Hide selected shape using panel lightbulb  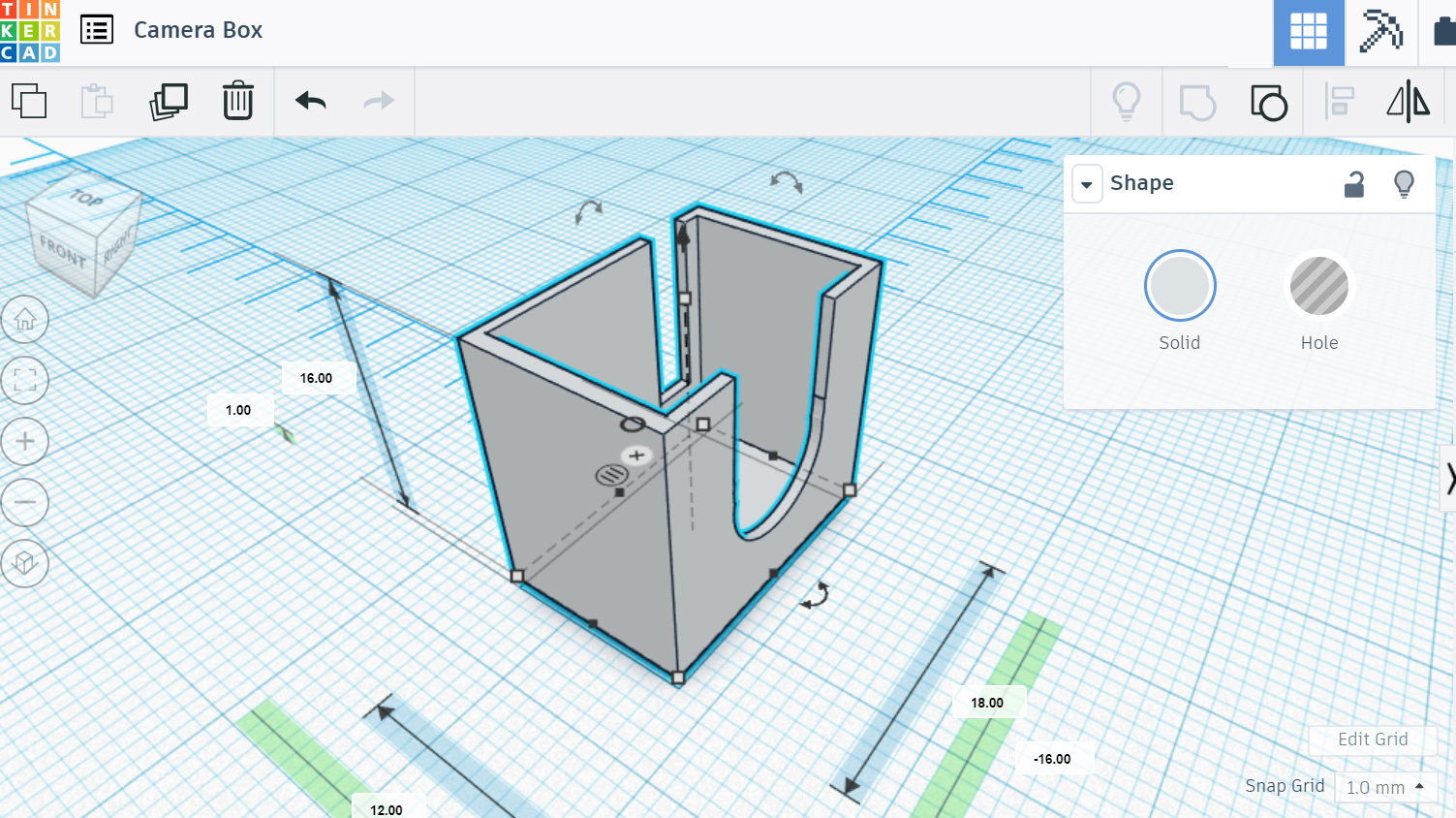tap(1404, 183)
